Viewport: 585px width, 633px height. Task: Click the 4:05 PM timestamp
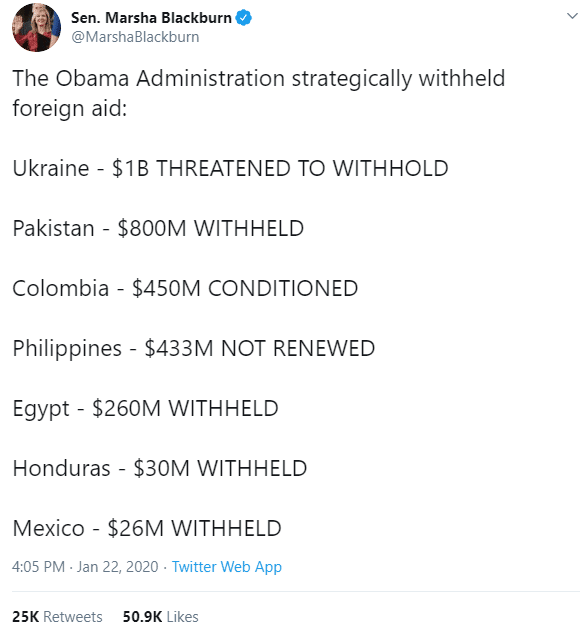(x=38, y=567)
